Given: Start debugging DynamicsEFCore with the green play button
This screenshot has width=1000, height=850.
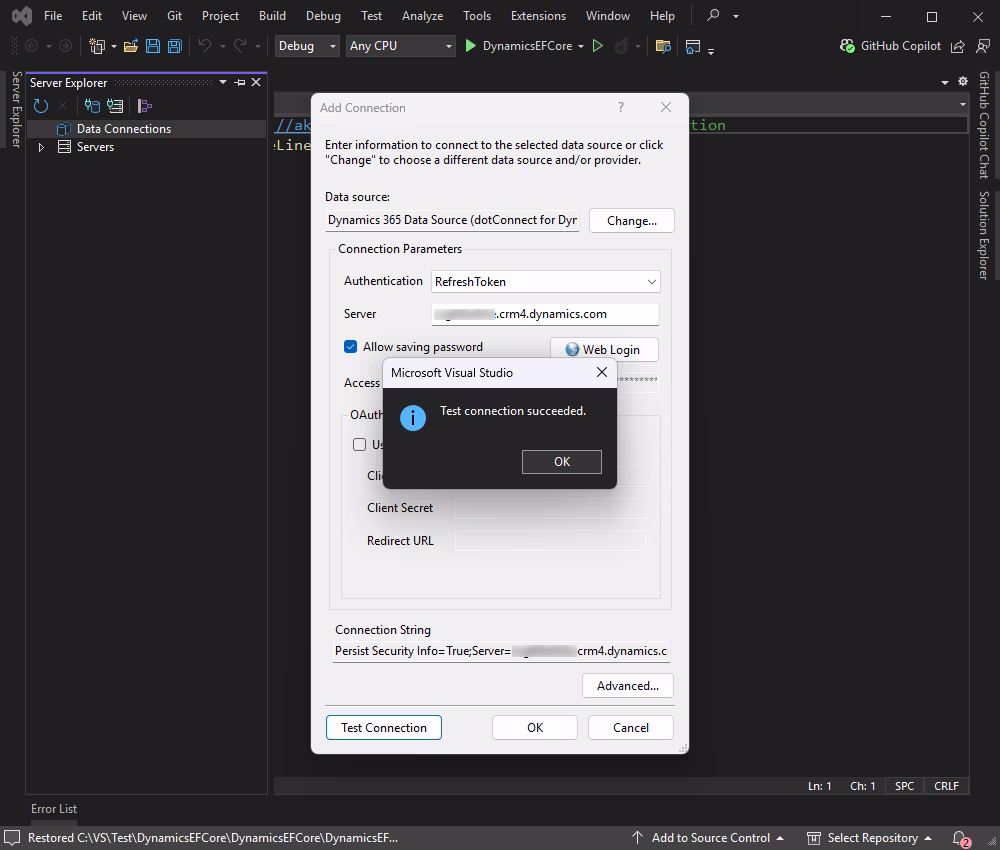Looking at the screenshot, I should point(471,46).
